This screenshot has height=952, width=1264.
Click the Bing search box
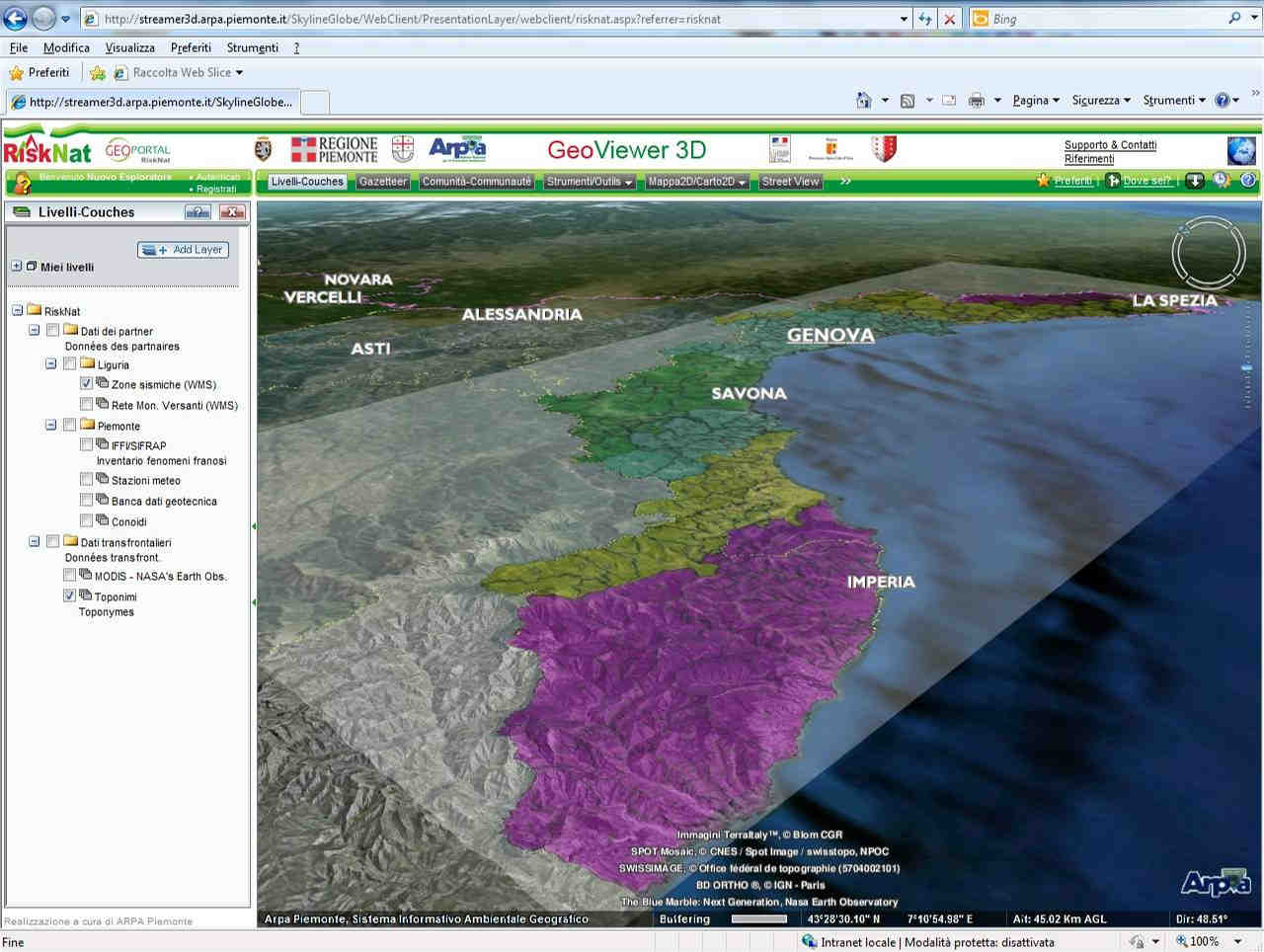coord(1106,19)
